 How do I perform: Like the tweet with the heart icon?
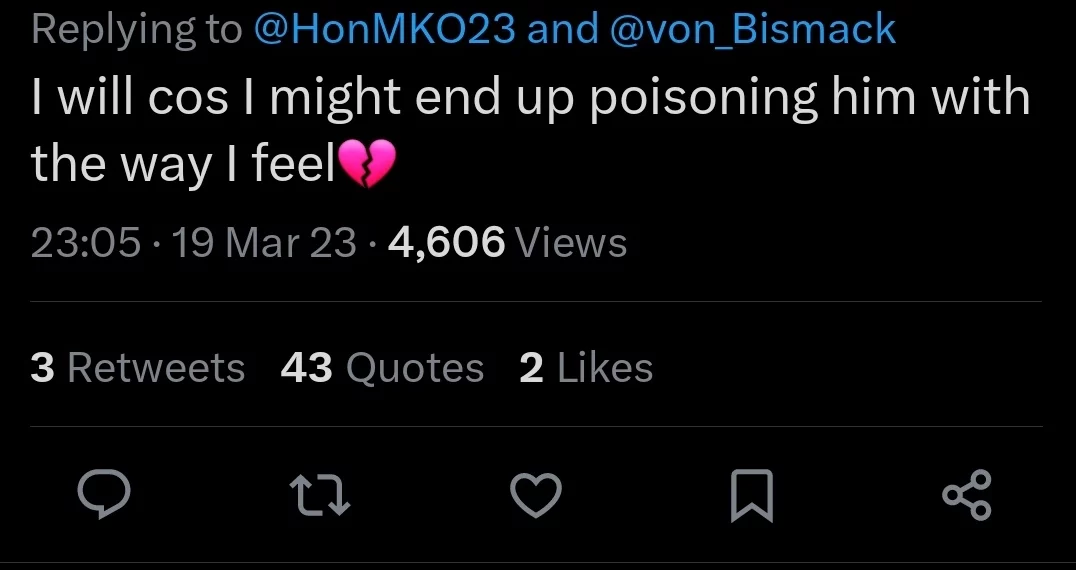click(x=536, y=495)
